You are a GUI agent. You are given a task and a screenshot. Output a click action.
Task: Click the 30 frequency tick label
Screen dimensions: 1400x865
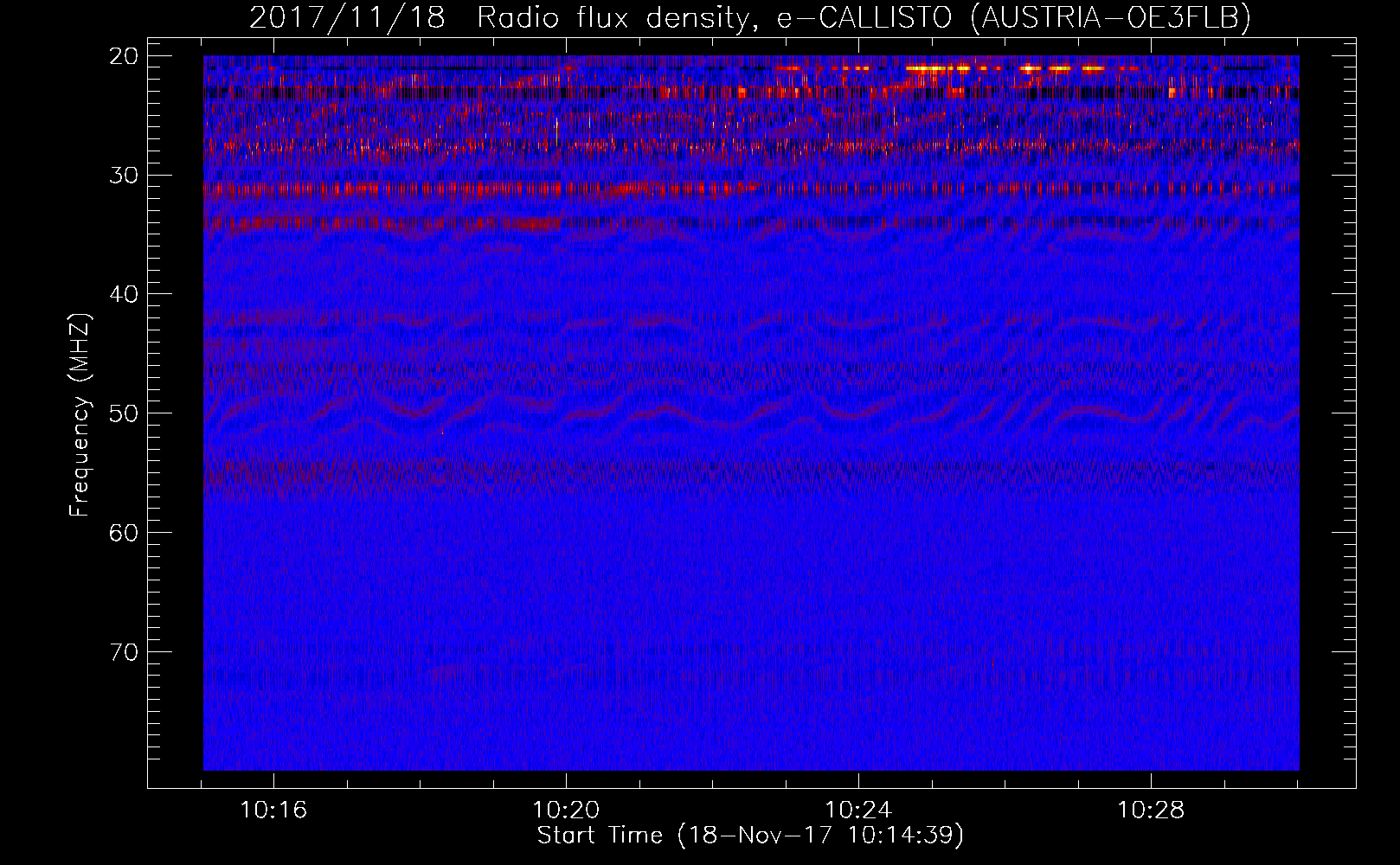point(125,176)
